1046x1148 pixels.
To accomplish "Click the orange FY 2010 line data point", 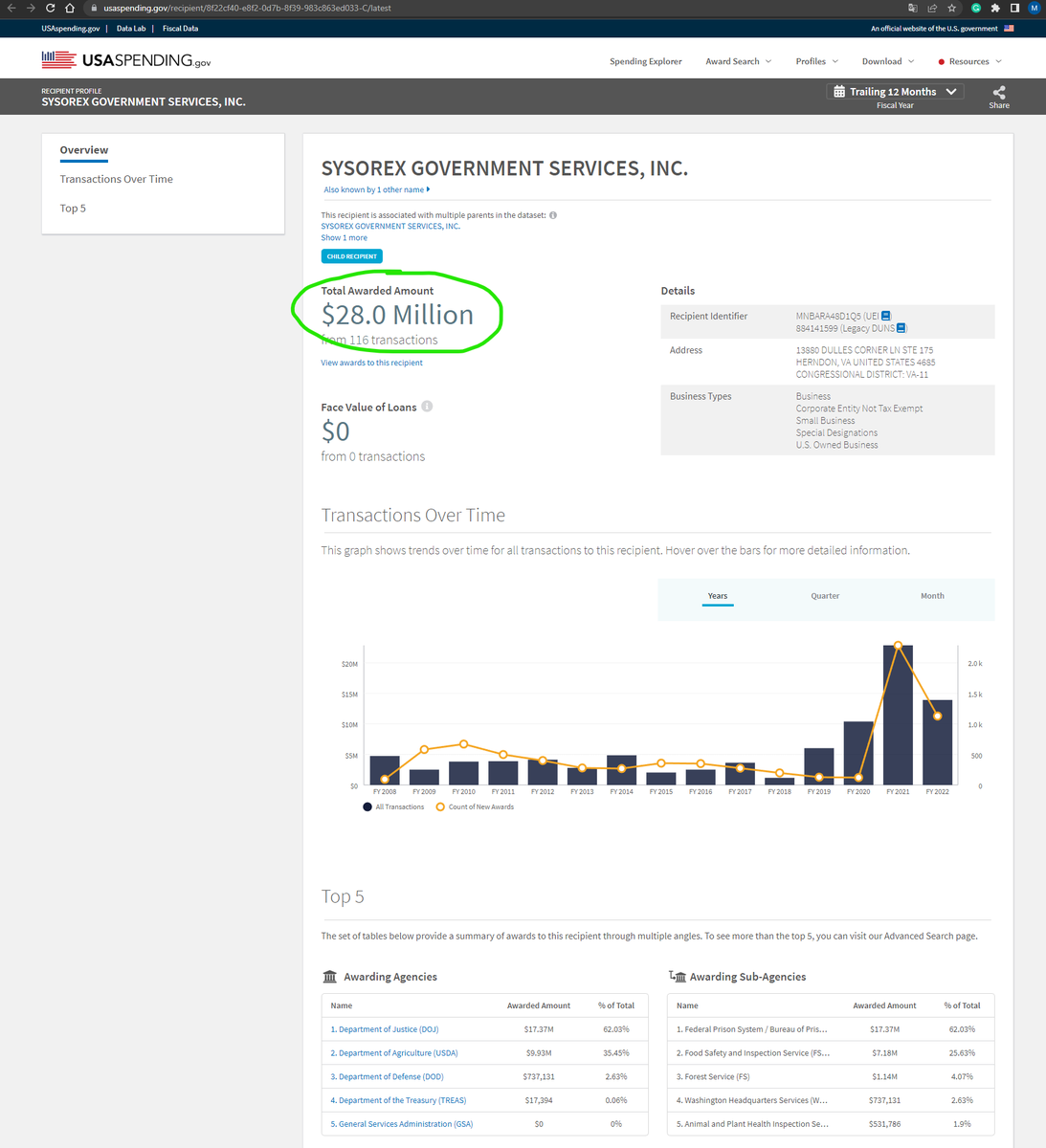I will (463, 743).
